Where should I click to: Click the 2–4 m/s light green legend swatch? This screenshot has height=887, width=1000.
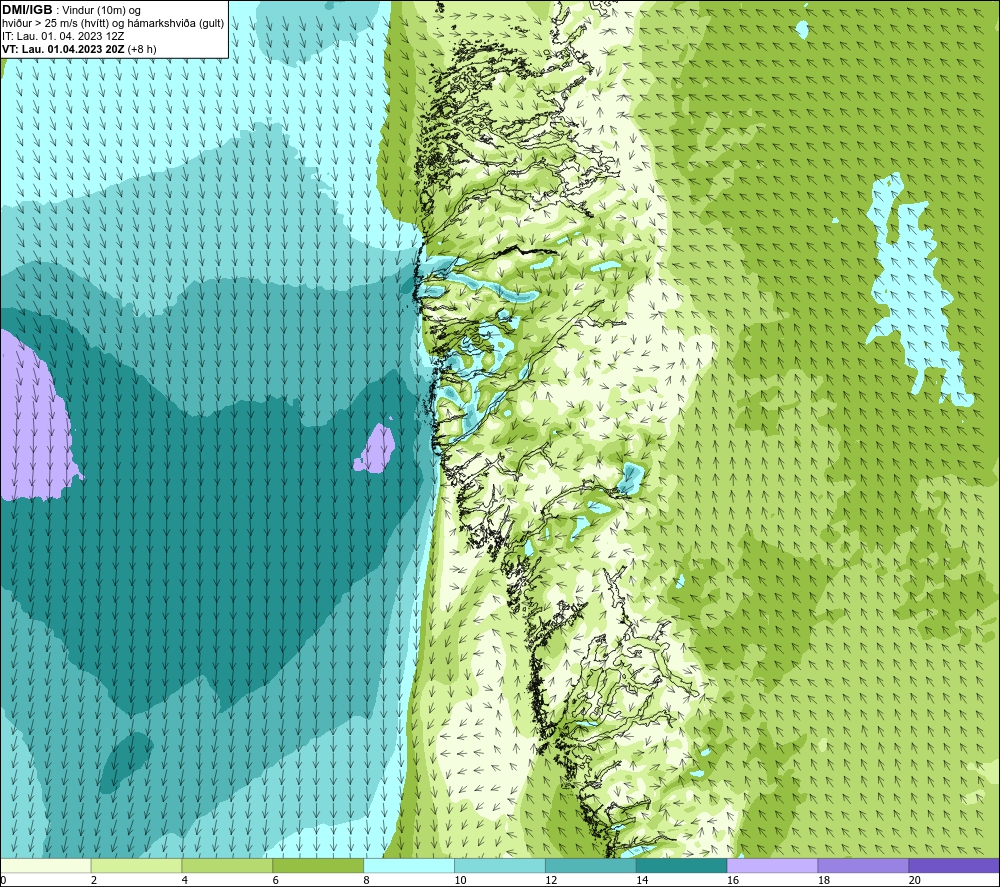pos(136,865)
